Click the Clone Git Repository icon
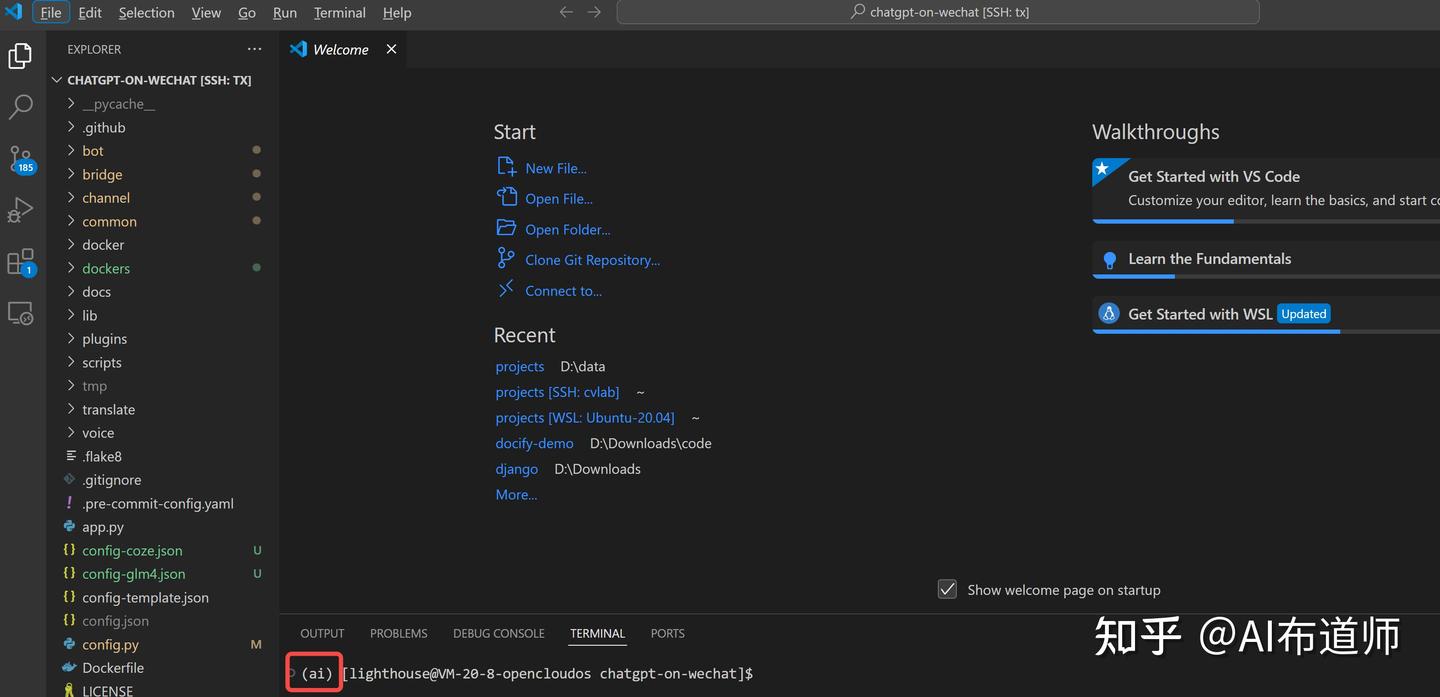Screen dimensions: 1440x697 click(507, 258)
